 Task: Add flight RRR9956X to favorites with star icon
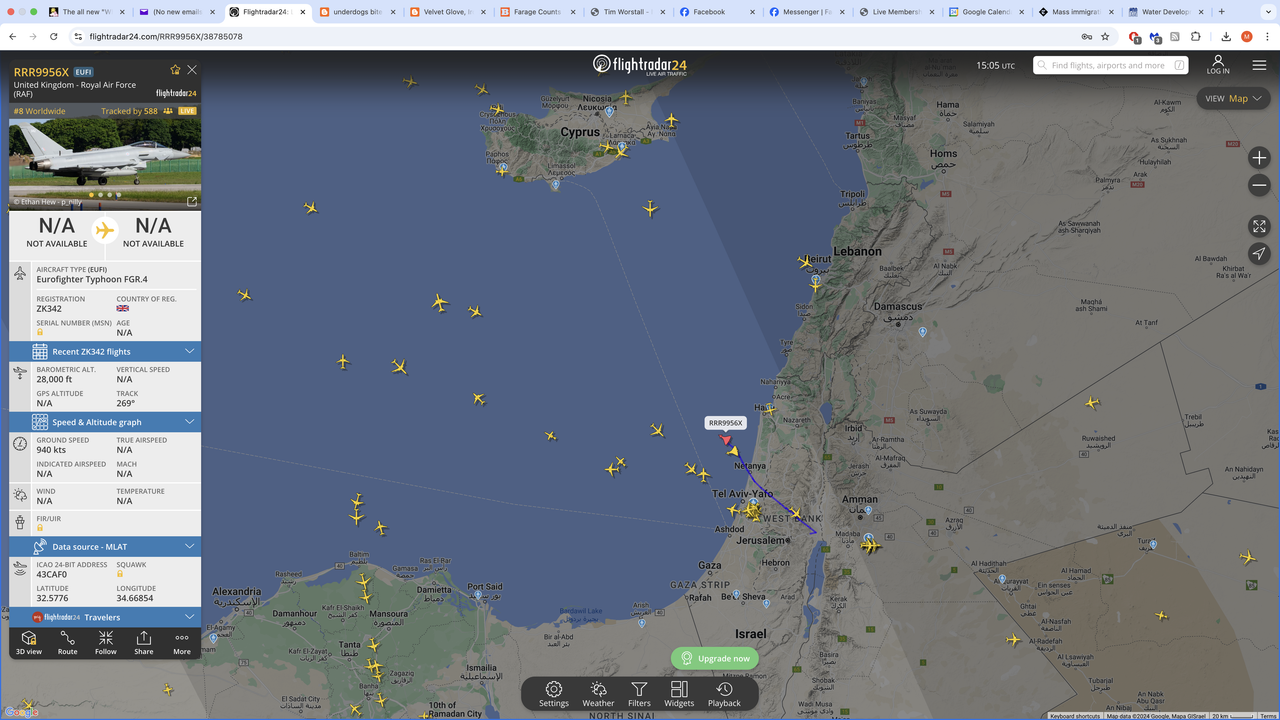coord(175,70)
